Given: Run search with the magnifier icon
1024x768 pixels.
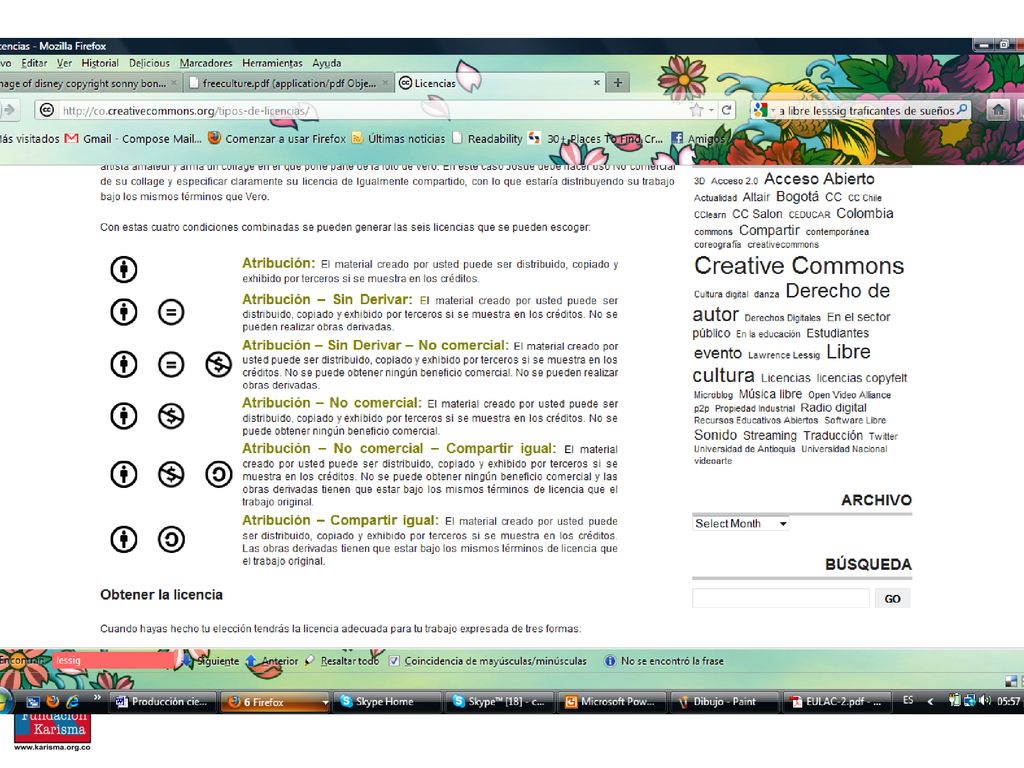Looking at the screenshot, I should pos(961,110).
